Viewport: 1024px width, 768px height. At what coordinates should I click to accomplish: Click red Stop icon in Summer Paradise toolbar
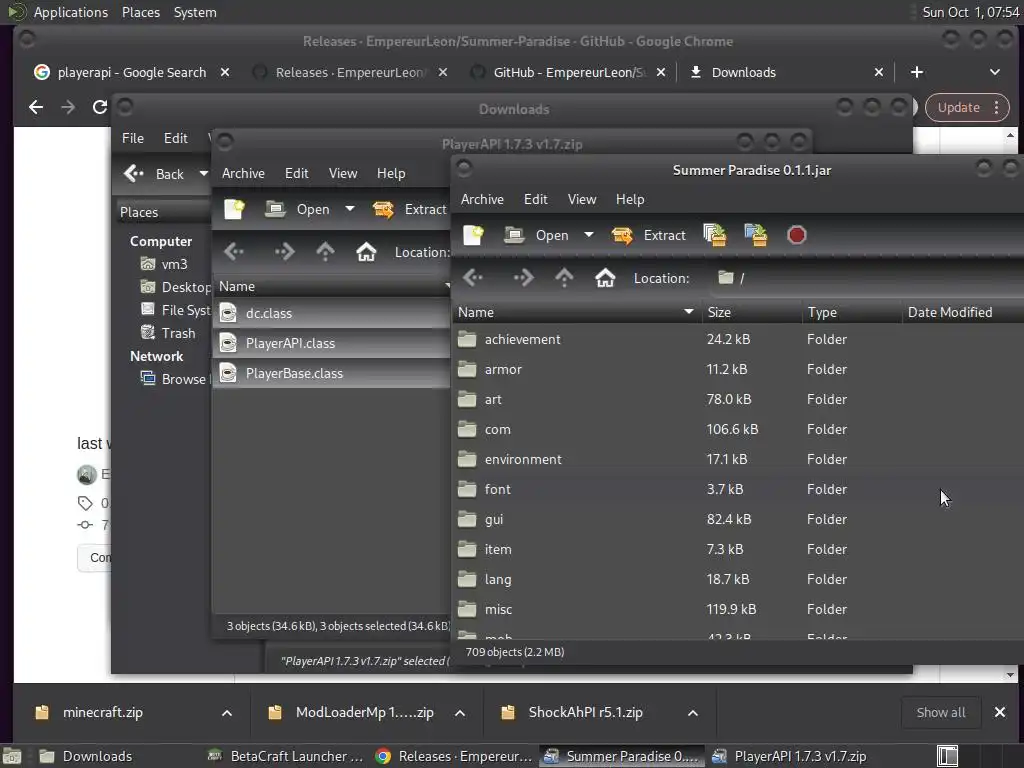tap(797, 235)
